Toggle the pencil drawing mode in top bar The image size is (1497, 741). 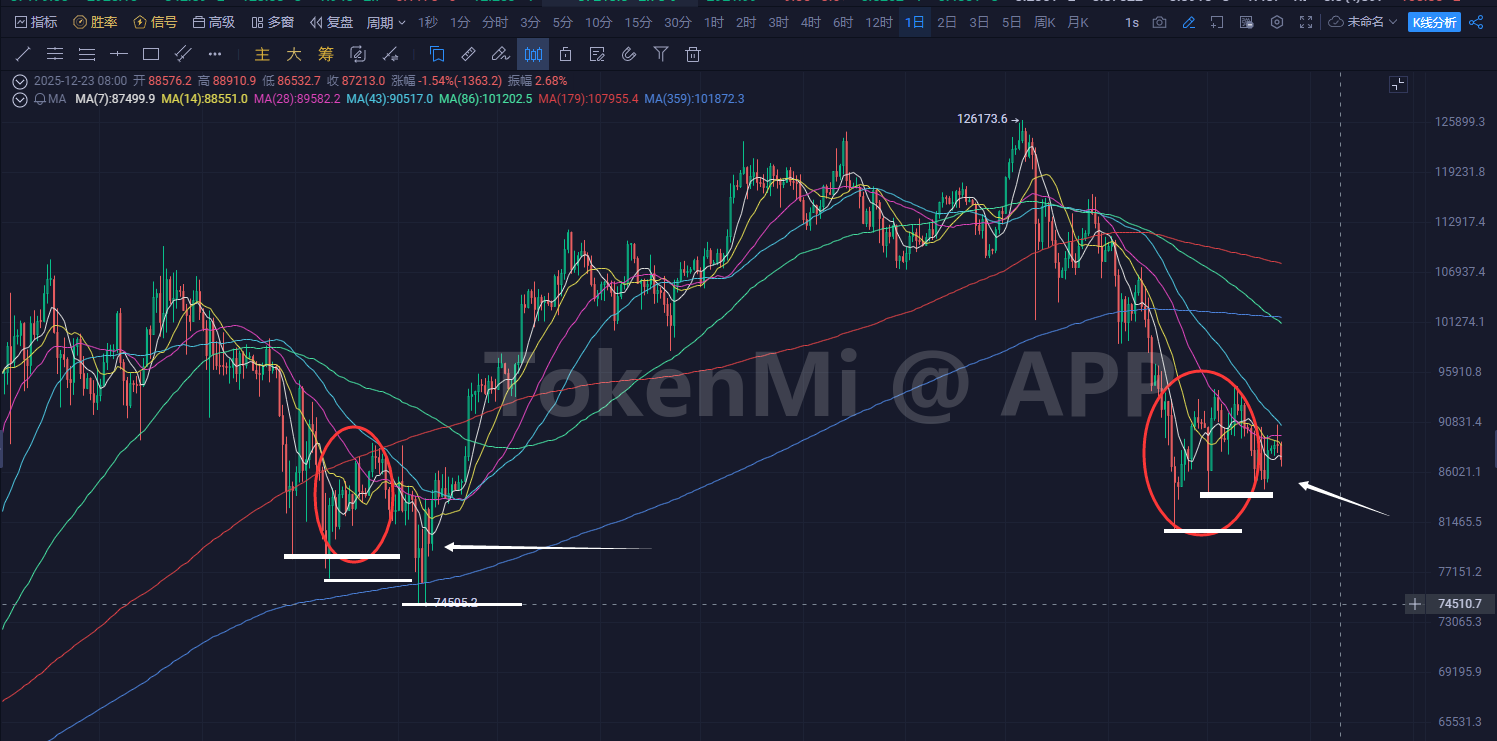click(x=1188, y=22)
